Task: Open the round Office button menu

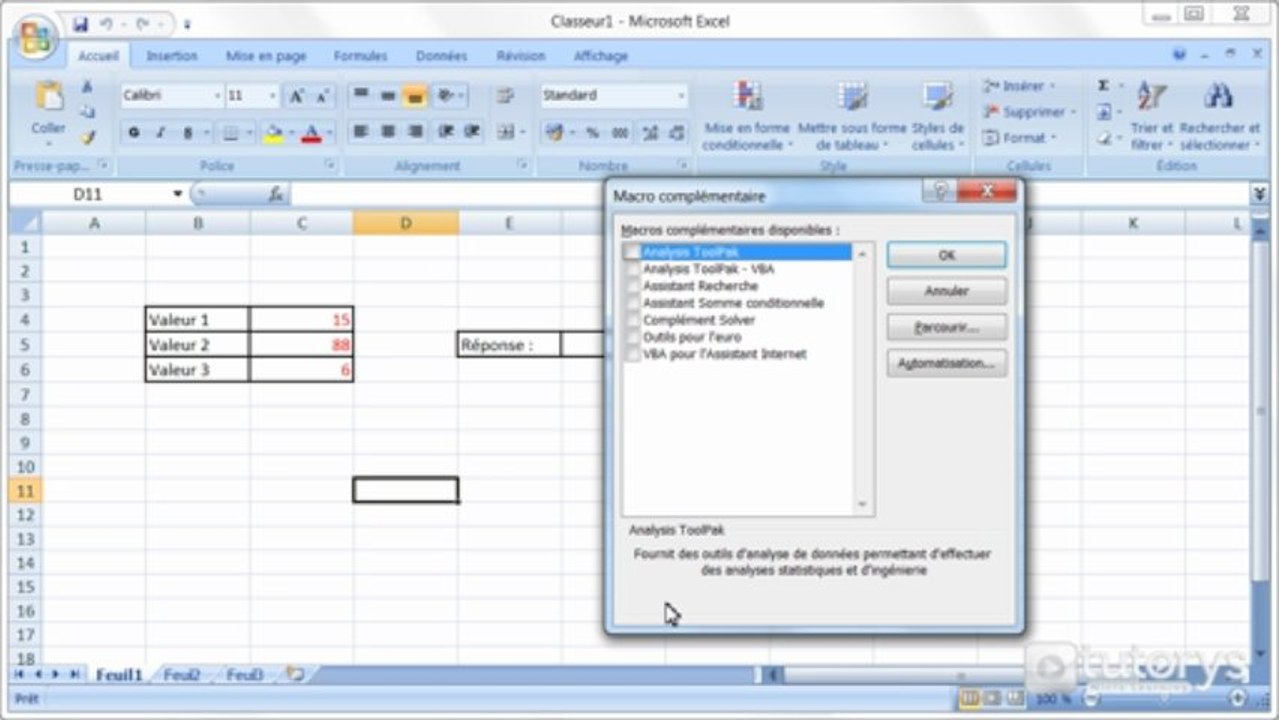Action: (x=35, y=37)
